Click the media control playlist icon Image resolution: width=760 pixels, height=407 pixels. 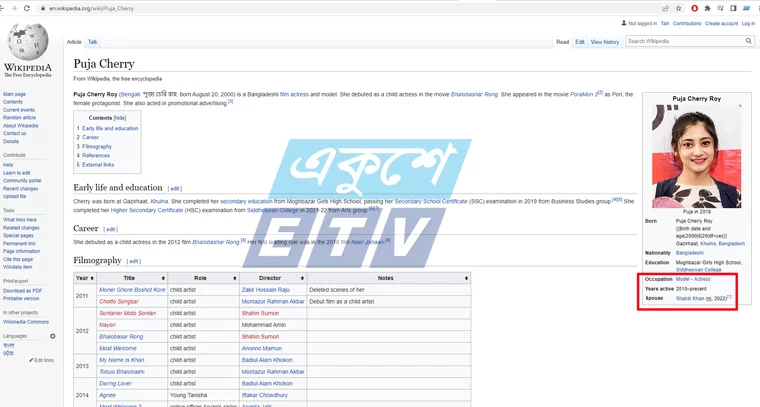[721, 8]
